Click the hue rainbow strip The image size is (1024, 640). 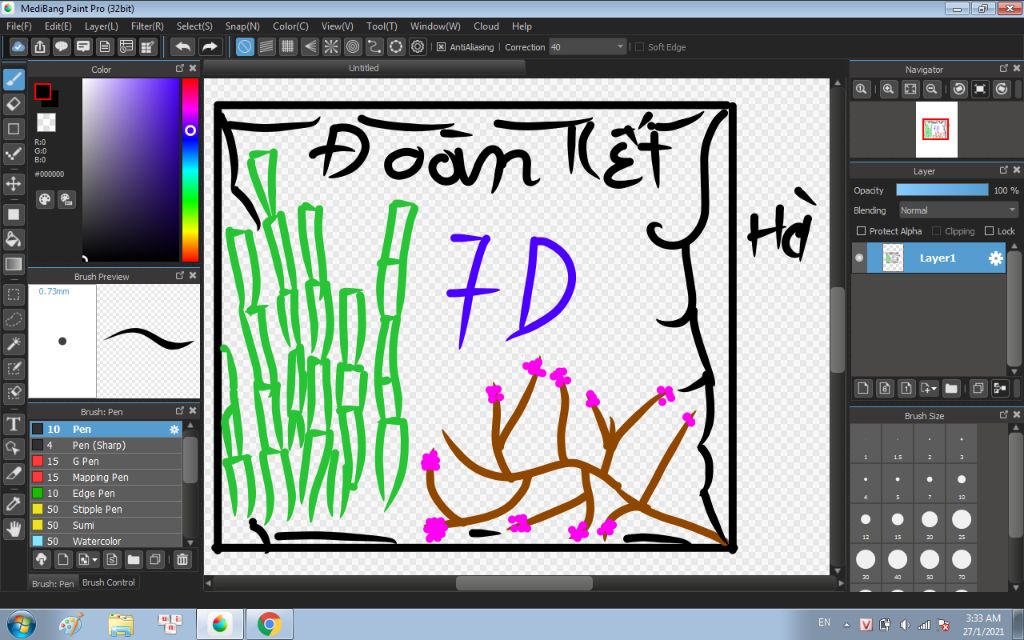(x=190, y=170)
